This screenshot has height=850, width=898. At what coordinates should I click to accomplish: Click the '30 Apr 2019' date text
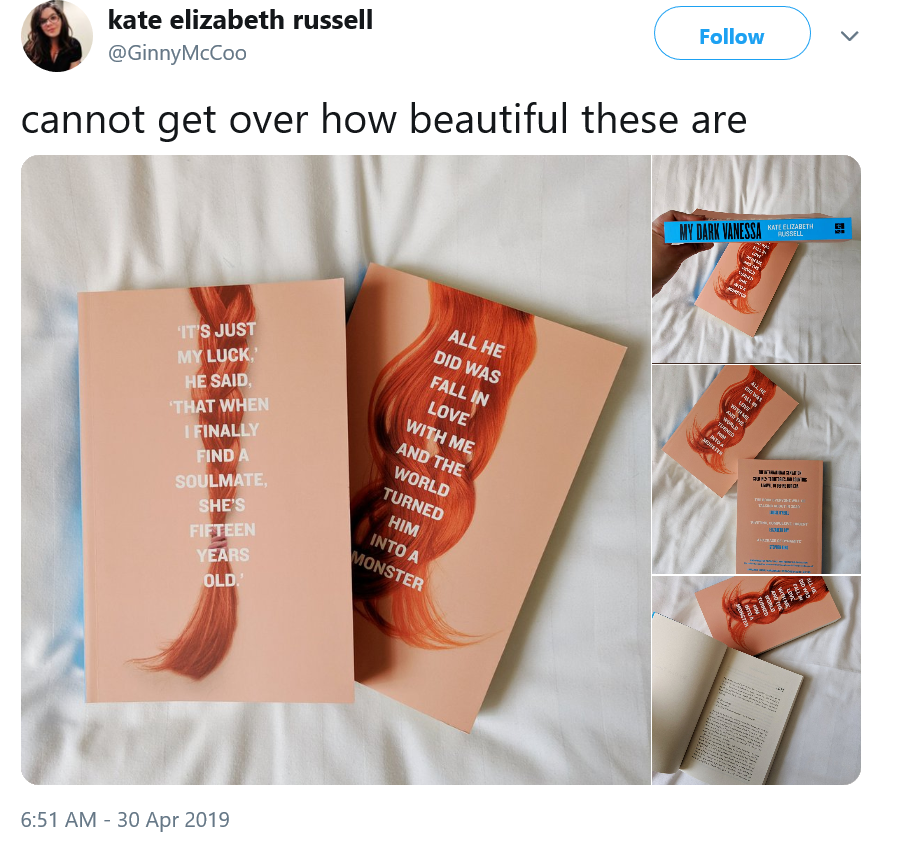[x=174, y=820]
